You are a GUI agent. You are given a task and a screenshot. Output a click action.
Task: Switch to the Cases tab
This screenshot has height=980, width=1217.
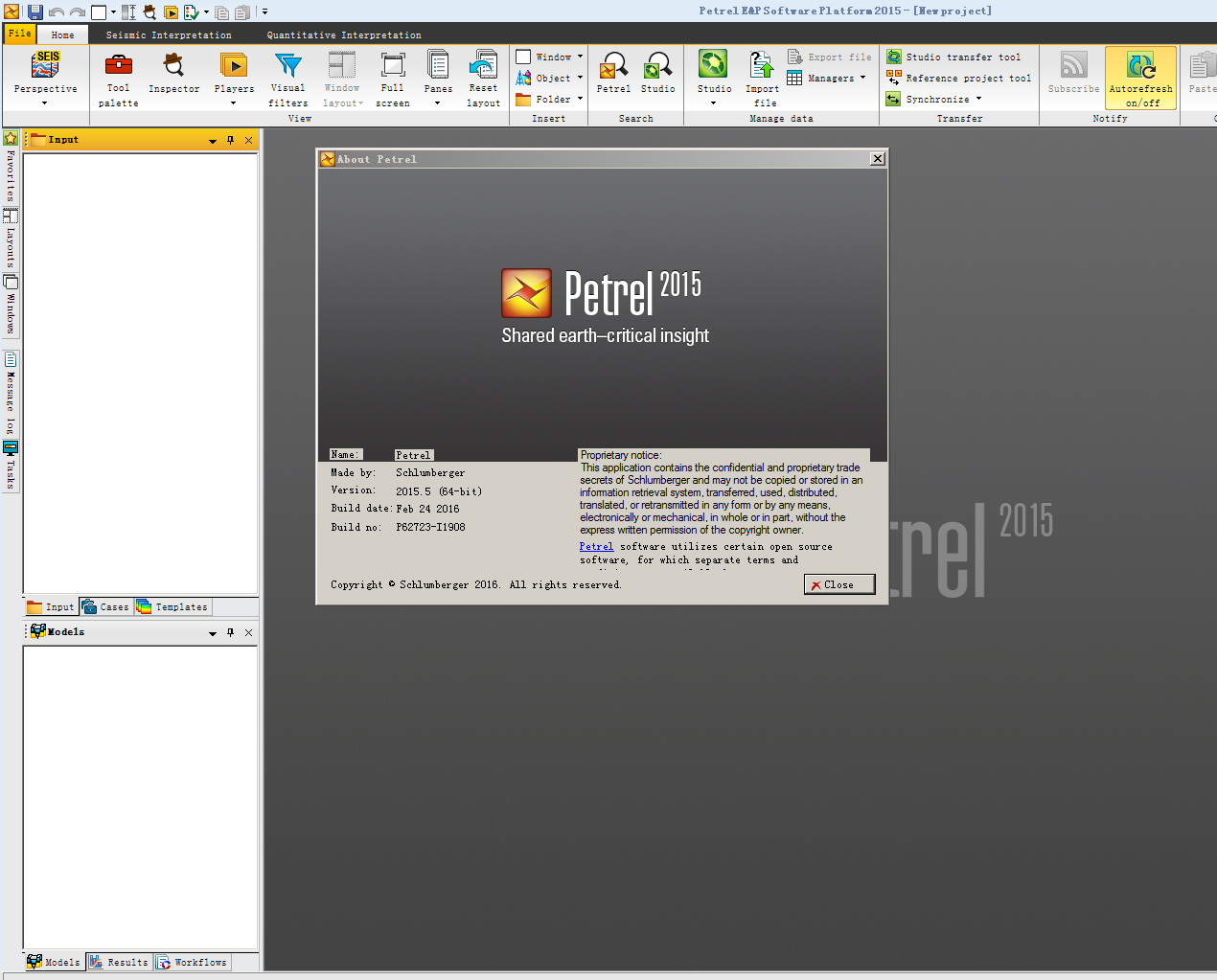pos(105,606)
